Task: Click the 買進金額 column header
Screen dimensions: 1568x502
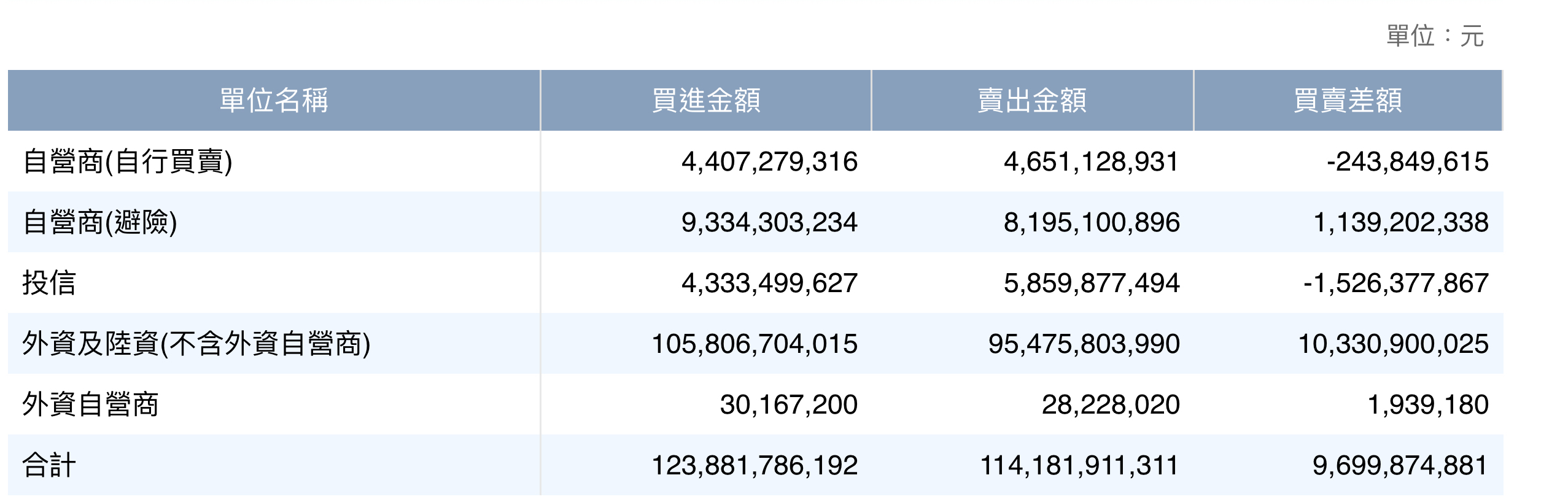Action: [x=706, y=100]
